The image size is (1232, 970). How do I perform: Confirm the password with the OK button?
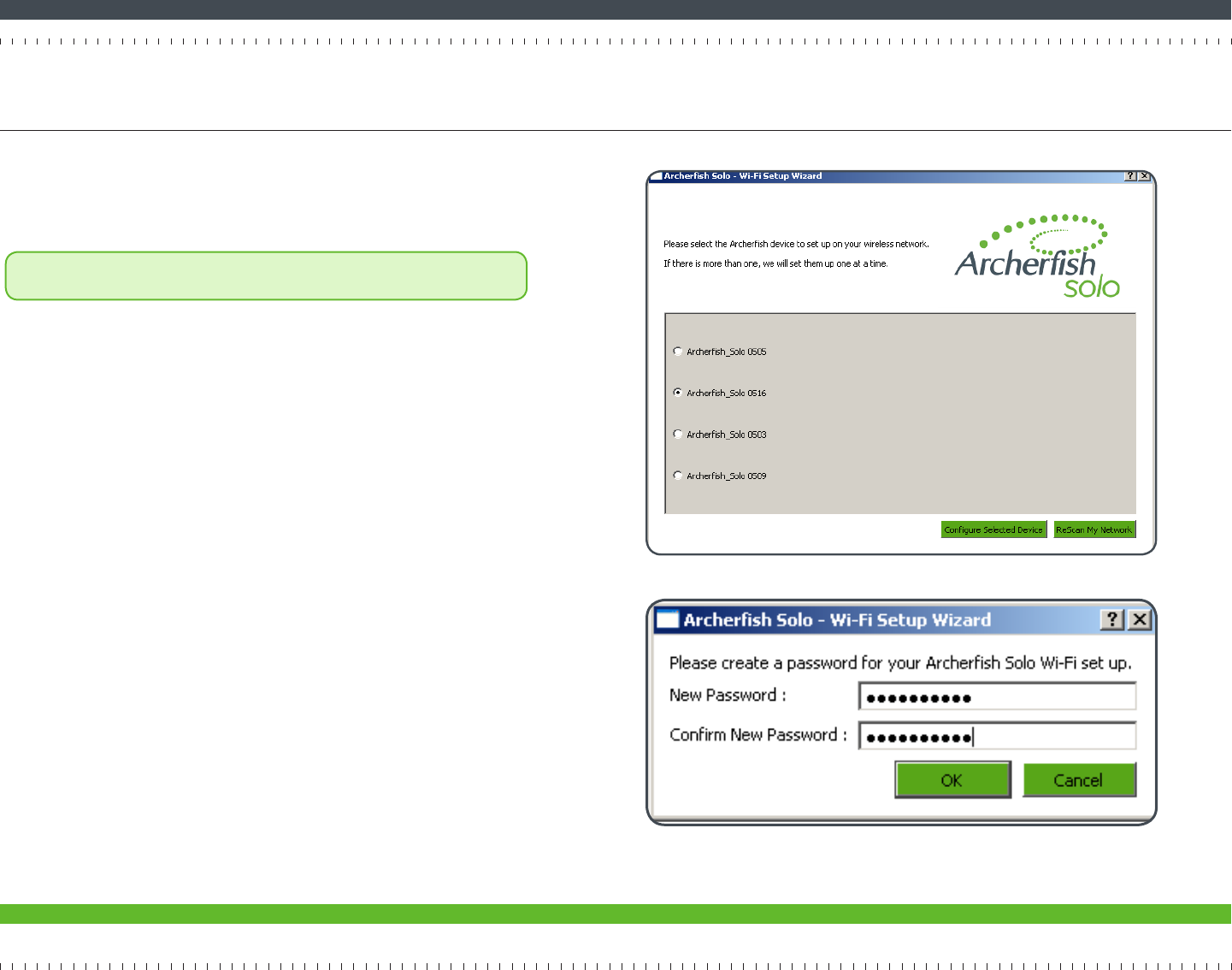[x=952, y=780]
